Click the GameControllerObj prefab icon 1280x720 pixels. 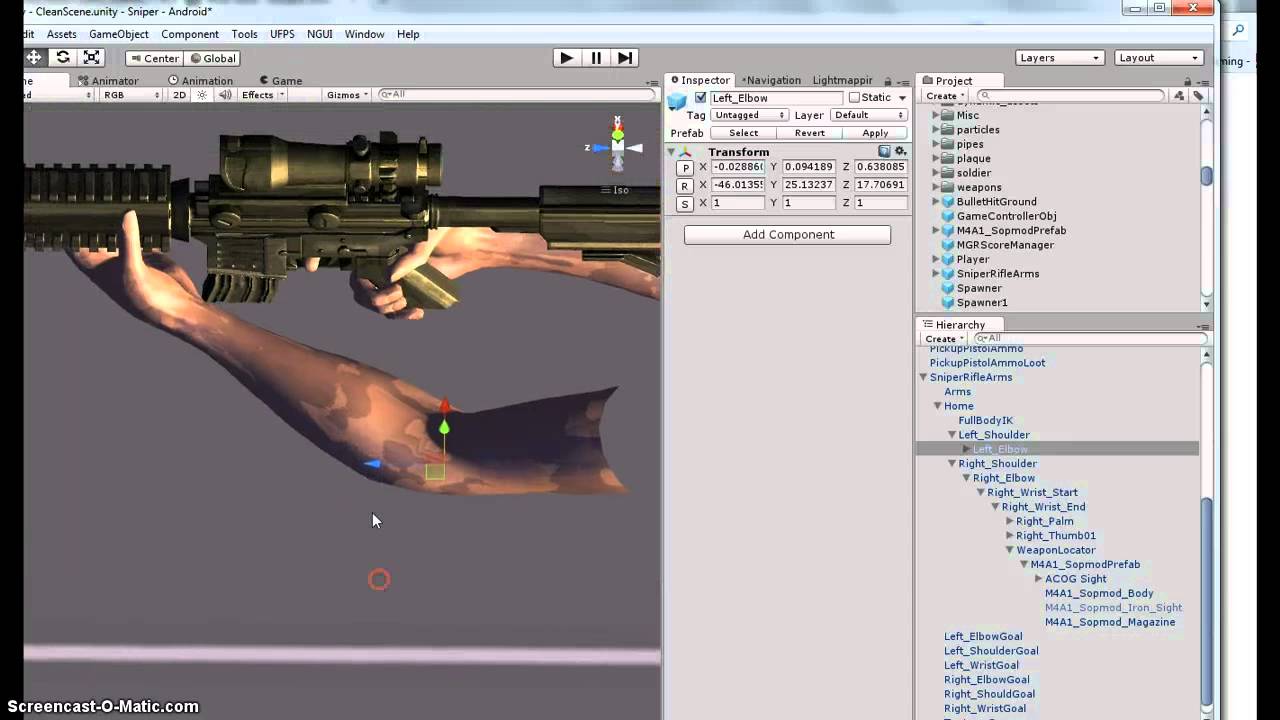(948, 216)
